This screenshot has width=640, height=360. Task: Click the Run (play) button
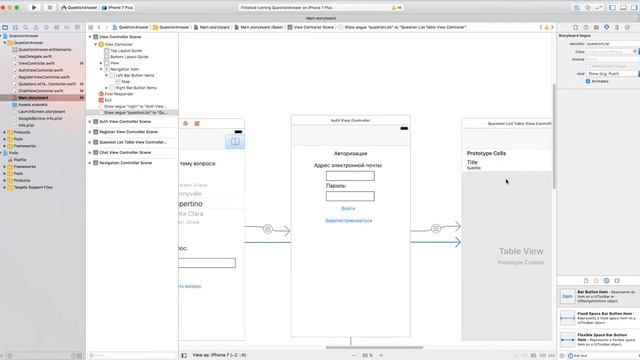[x=34, y=7]
